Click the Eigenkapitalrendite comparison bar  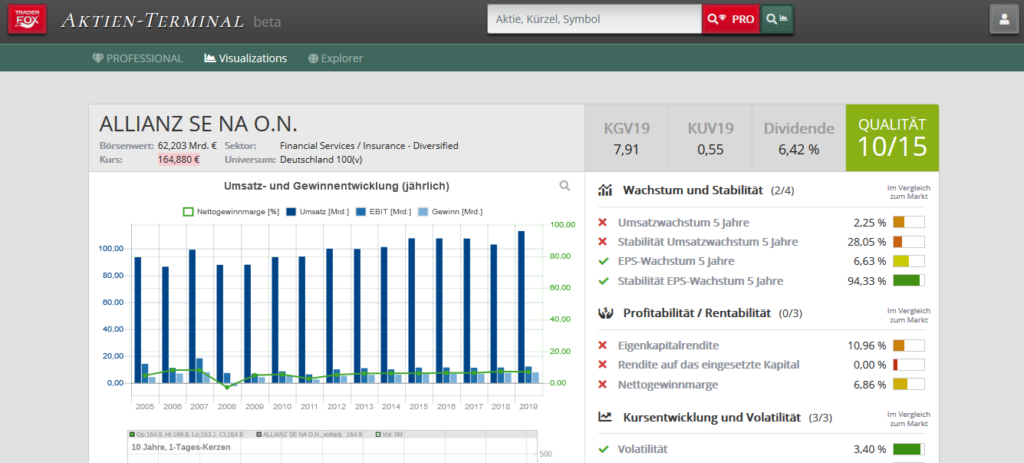pos(908,345)
